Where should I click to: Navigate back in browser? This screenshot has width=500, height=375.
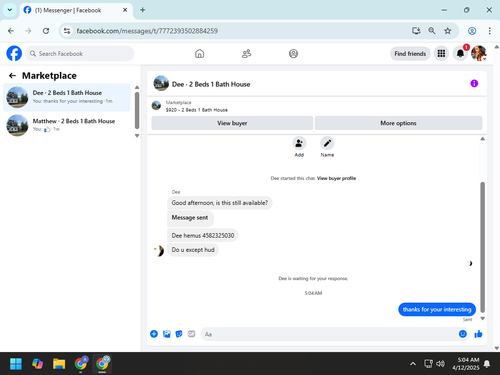coord(11,31)
